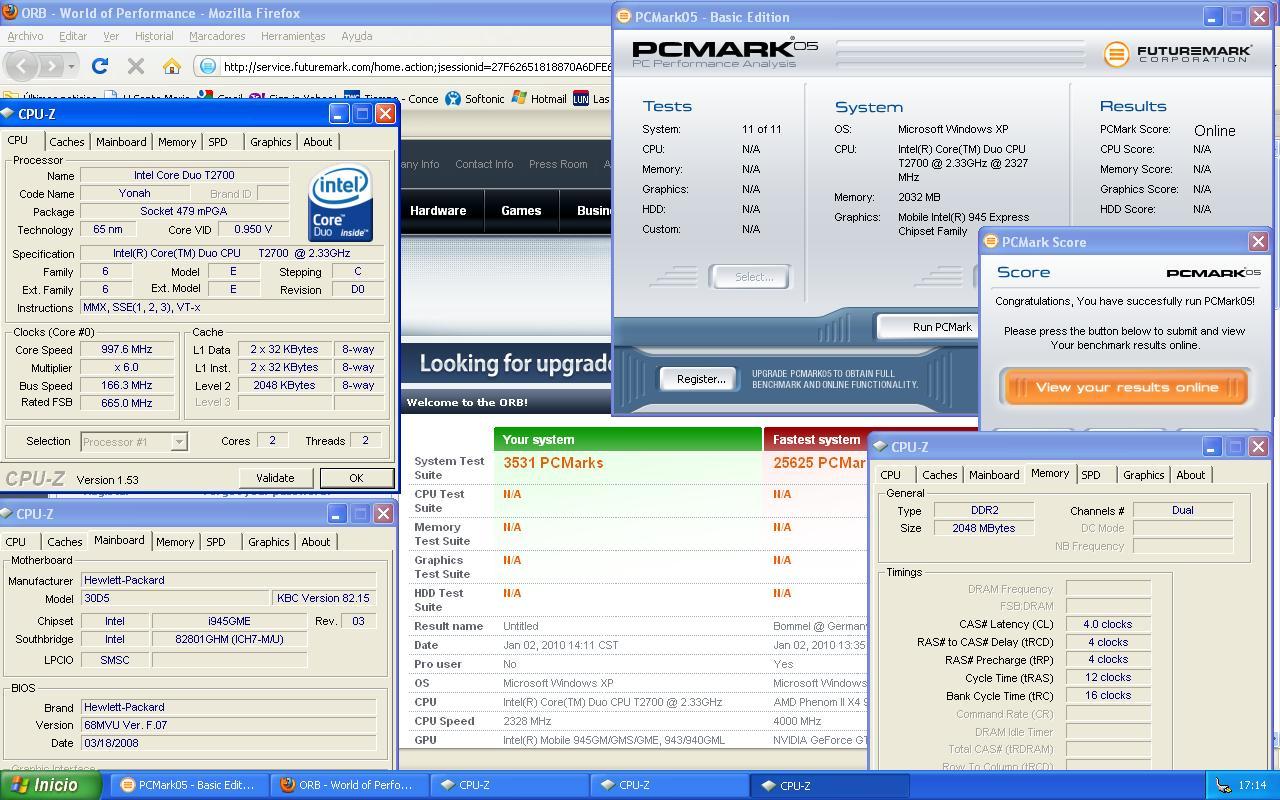Click the Your system column header

tap(628, 439)
